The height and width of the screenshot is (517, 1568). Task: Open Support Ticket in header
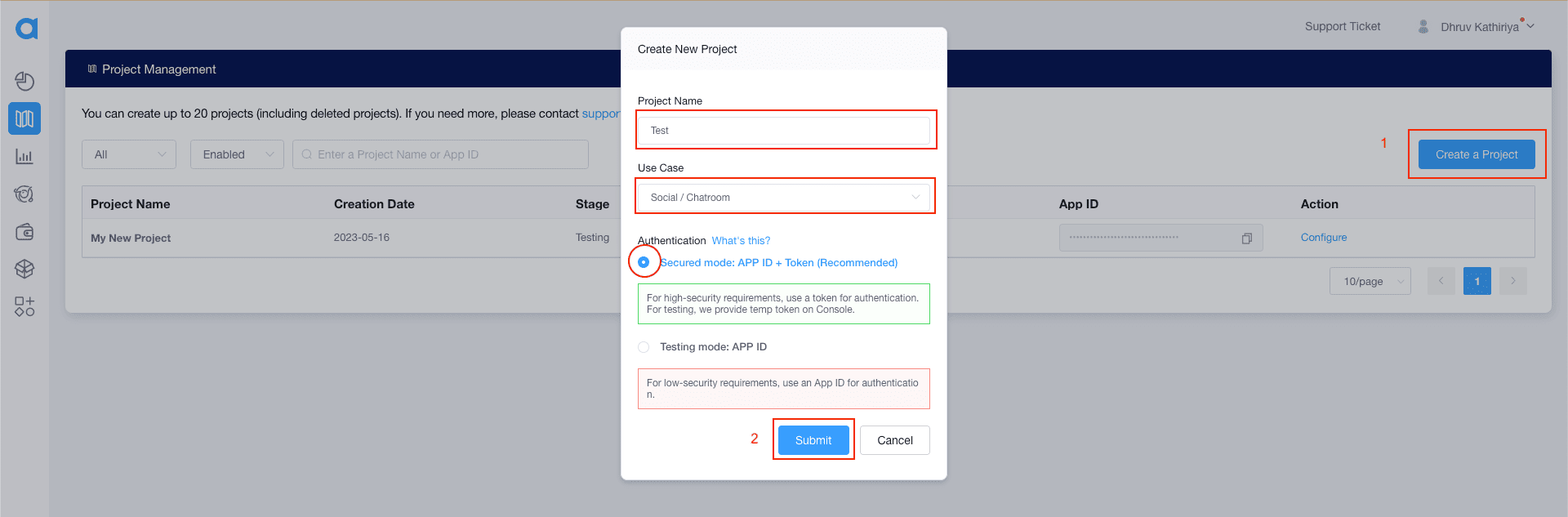pos(1342,27)
